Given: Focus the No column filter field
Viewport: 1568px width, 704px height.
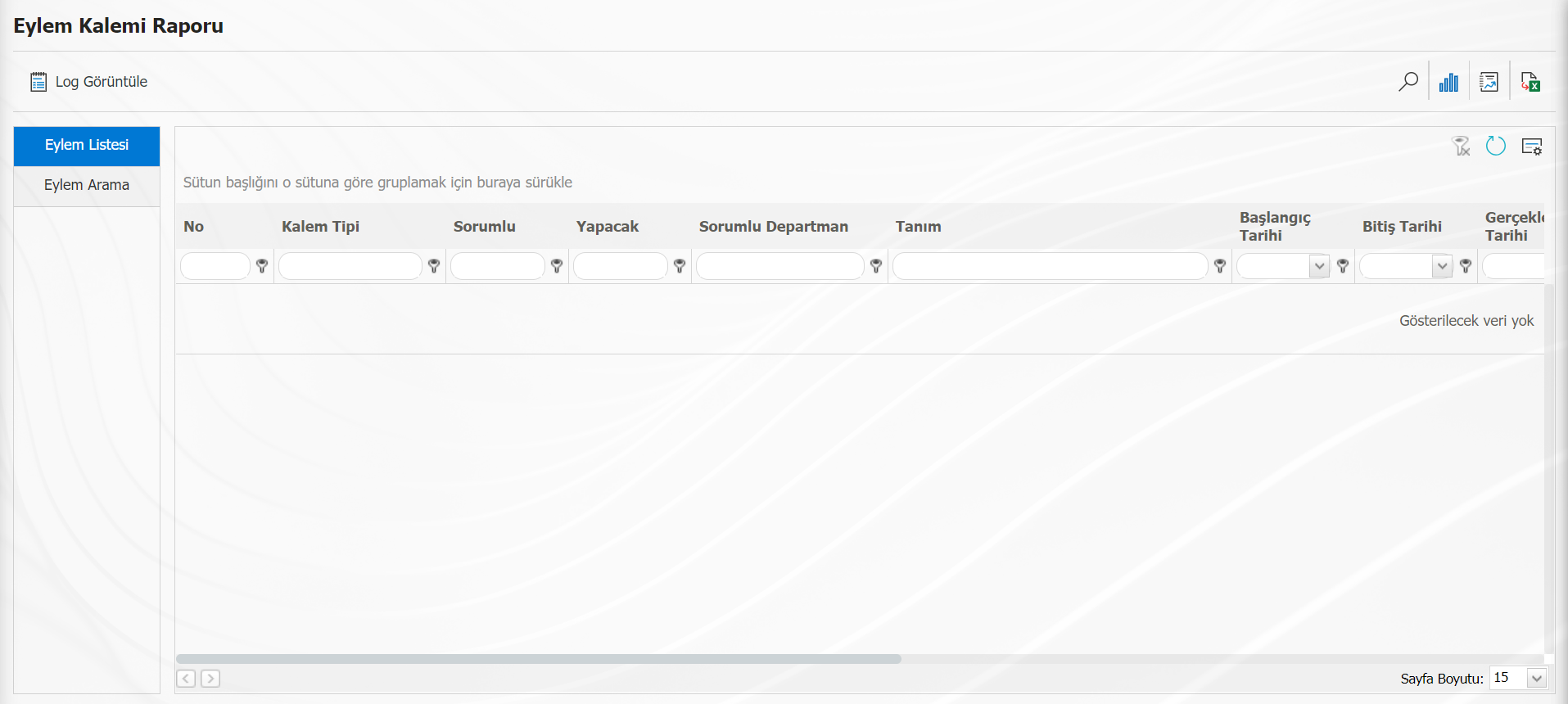Looking at the screenshot, I should click(x=215, y=266).
